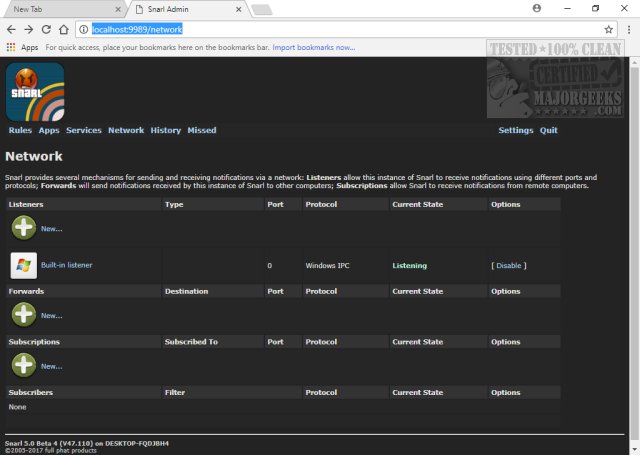Click the Network page heading
This screenshot has width=640, height=455.
pos(34,156)
